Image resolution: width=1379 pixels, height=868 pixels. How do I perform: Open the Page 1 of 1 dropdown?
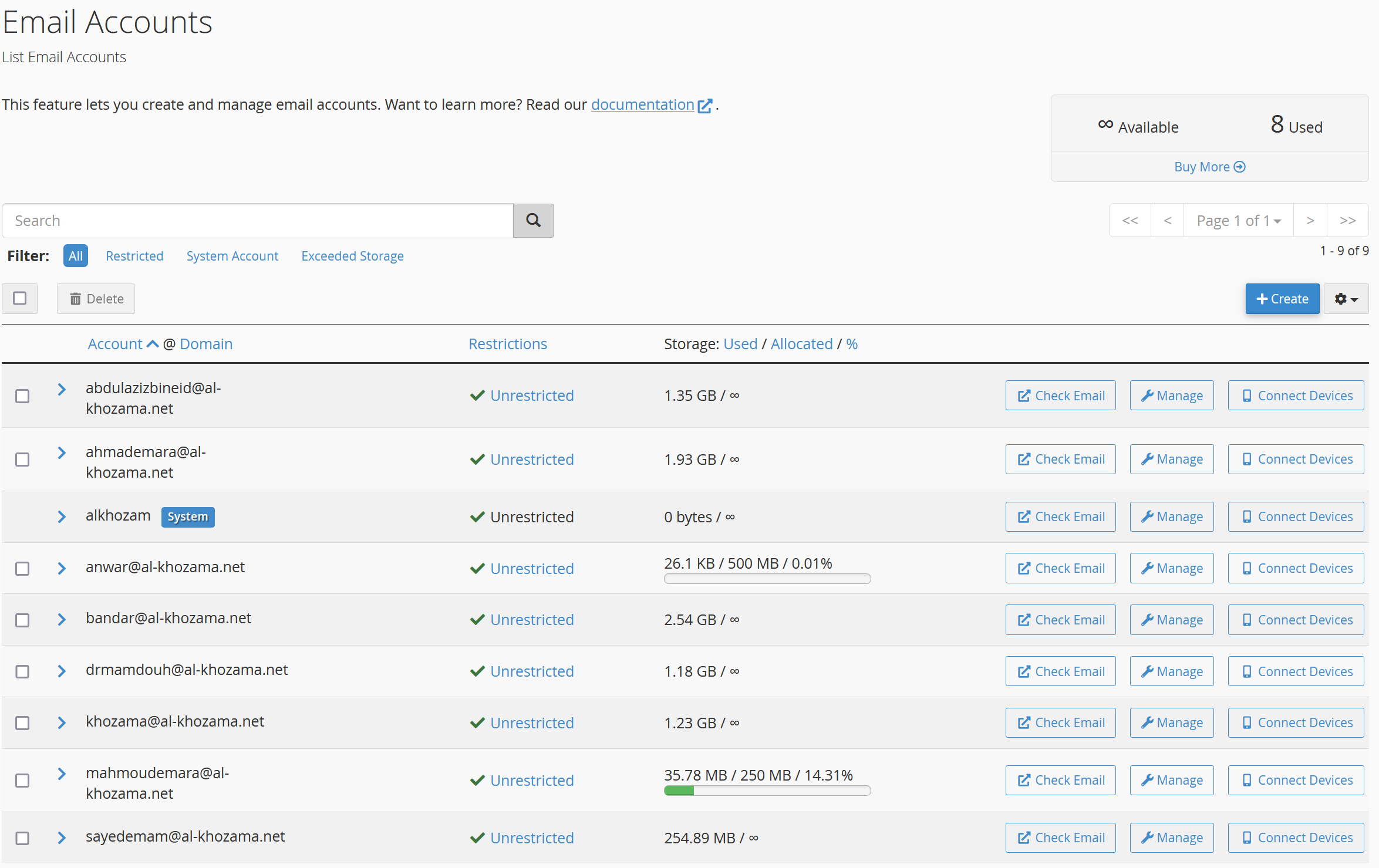click(x=1238, y=221)
